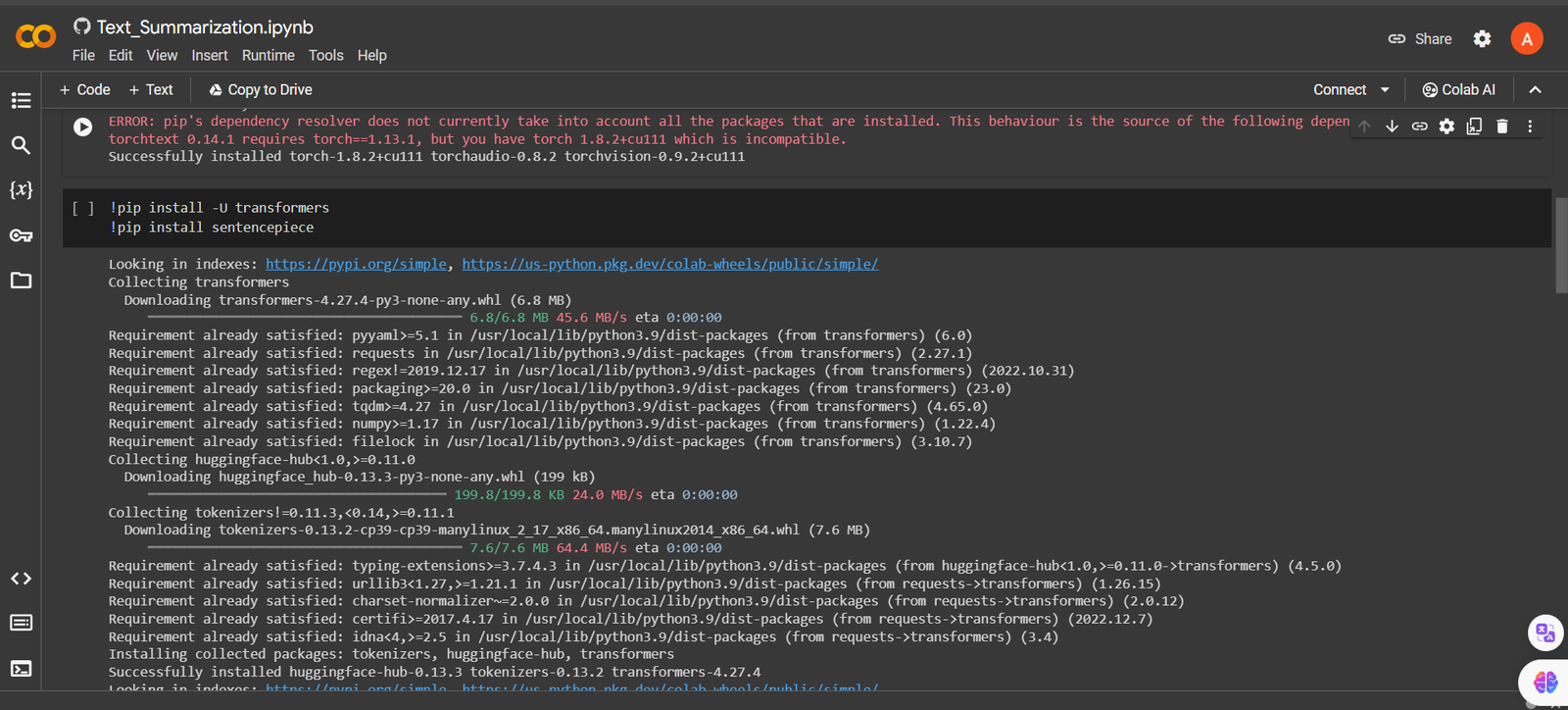Open Colab AI
Screen dimensions: 1568x710
tap(1458, 89)
